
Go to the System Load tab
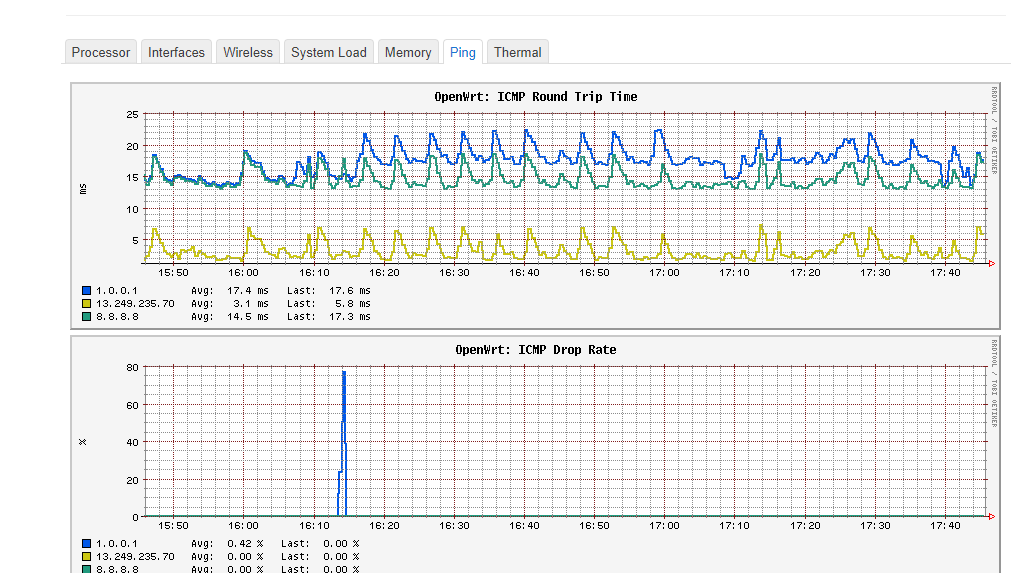[329, 52]
